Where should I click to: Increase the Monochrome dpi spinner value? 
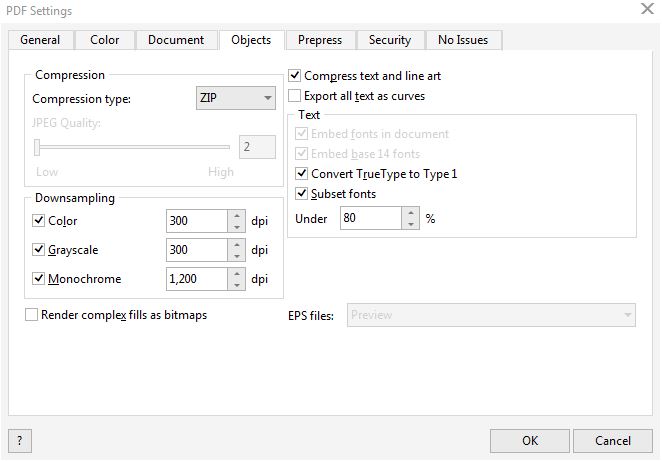[236, 273]
